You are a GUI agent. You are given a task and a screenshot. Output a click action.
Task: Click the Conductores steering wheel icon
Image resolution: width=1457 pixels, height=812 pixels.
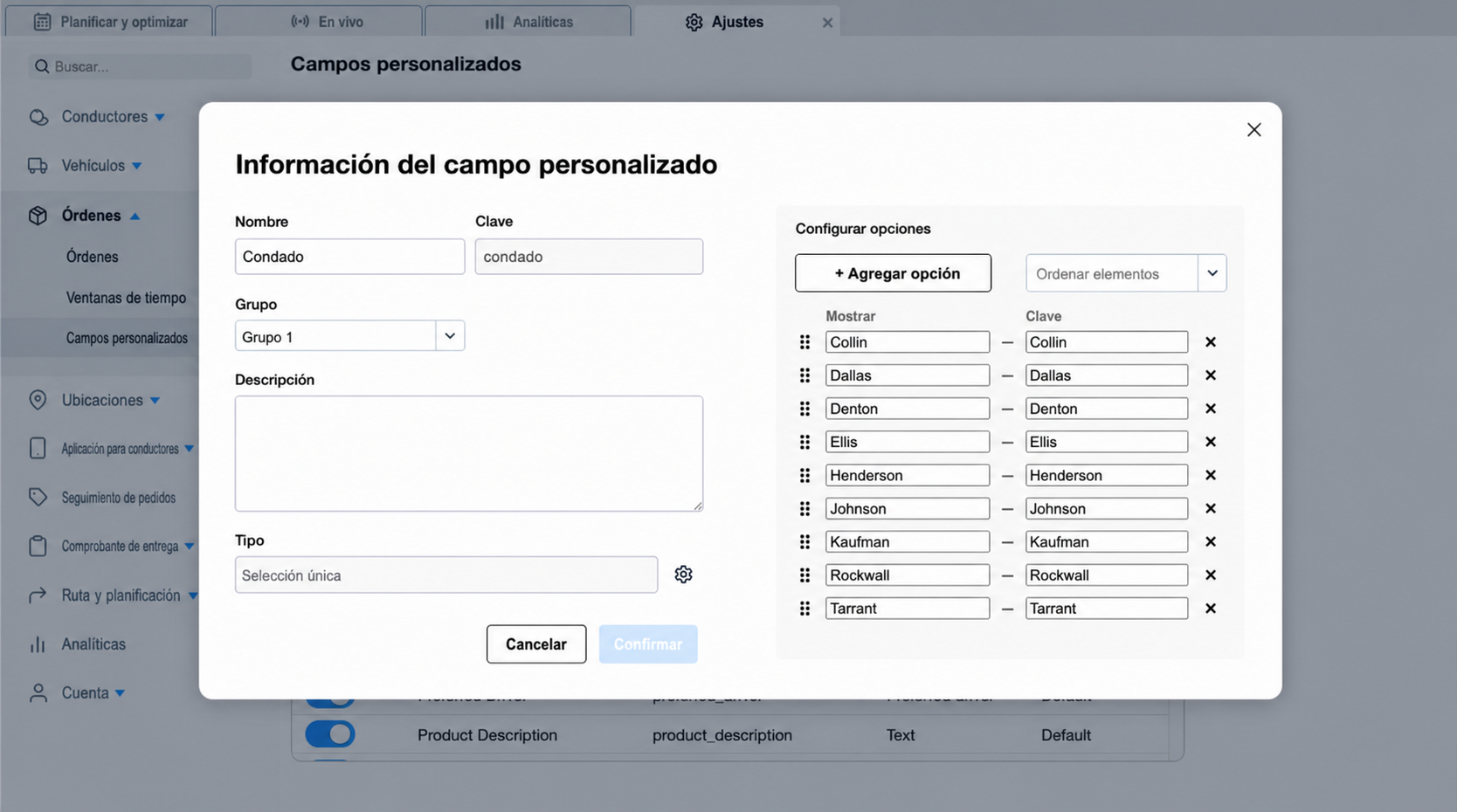(x=38, y=117)
